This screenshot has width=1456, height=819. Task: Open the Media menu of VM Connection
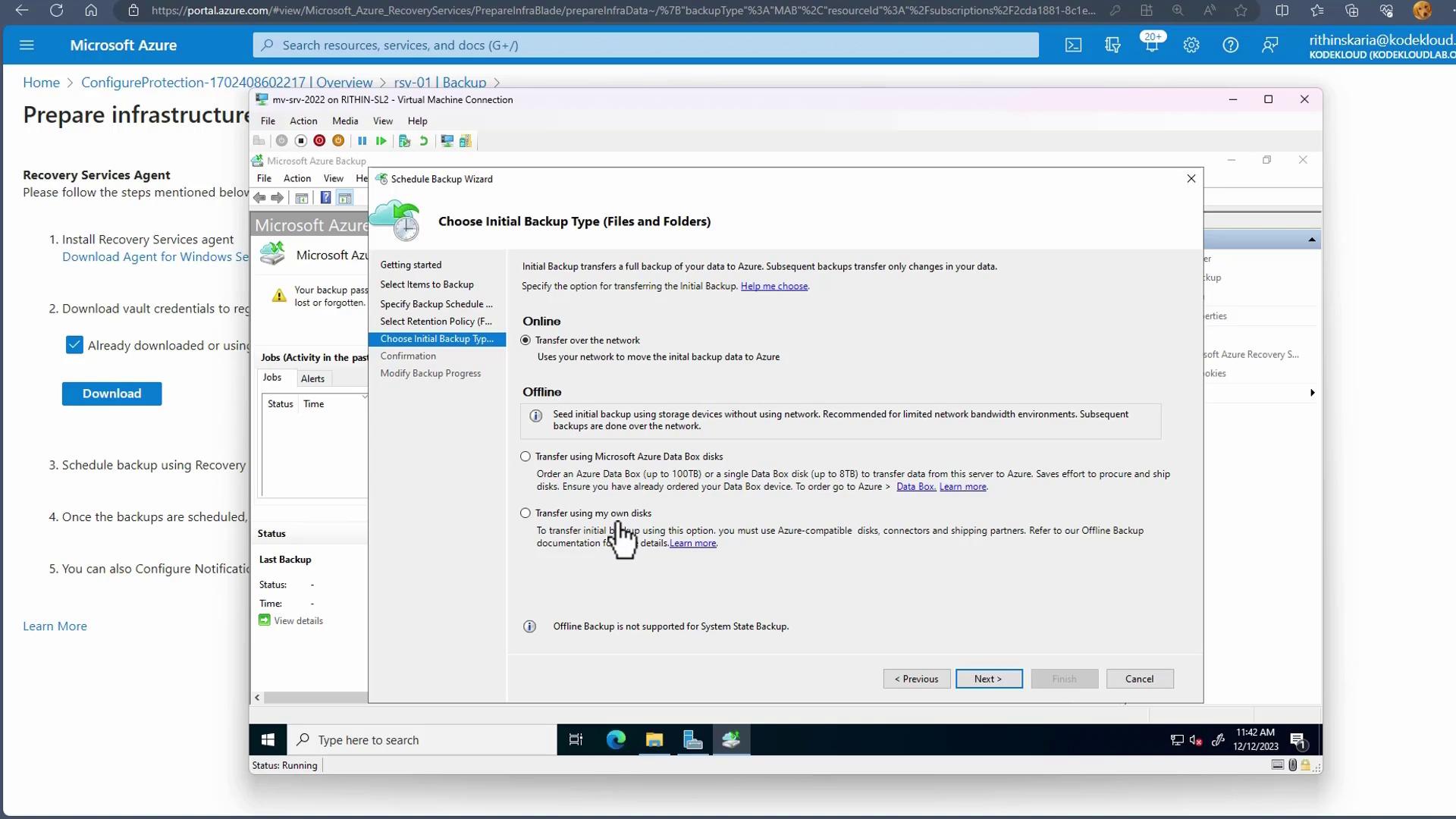pyautogui.click(x=344, y=121)
